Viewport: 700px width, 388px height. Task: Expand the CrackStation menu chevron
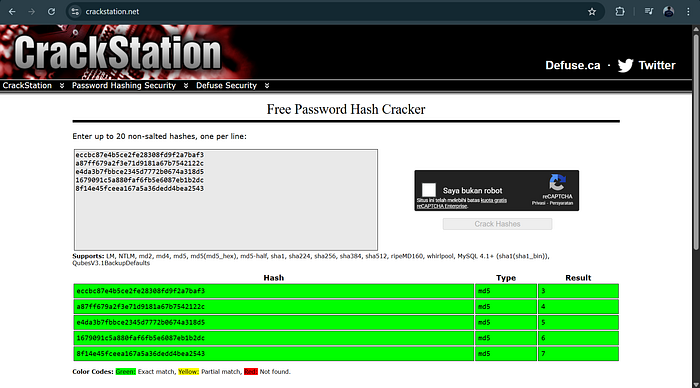pyautogui.click(x=62, y=85)
